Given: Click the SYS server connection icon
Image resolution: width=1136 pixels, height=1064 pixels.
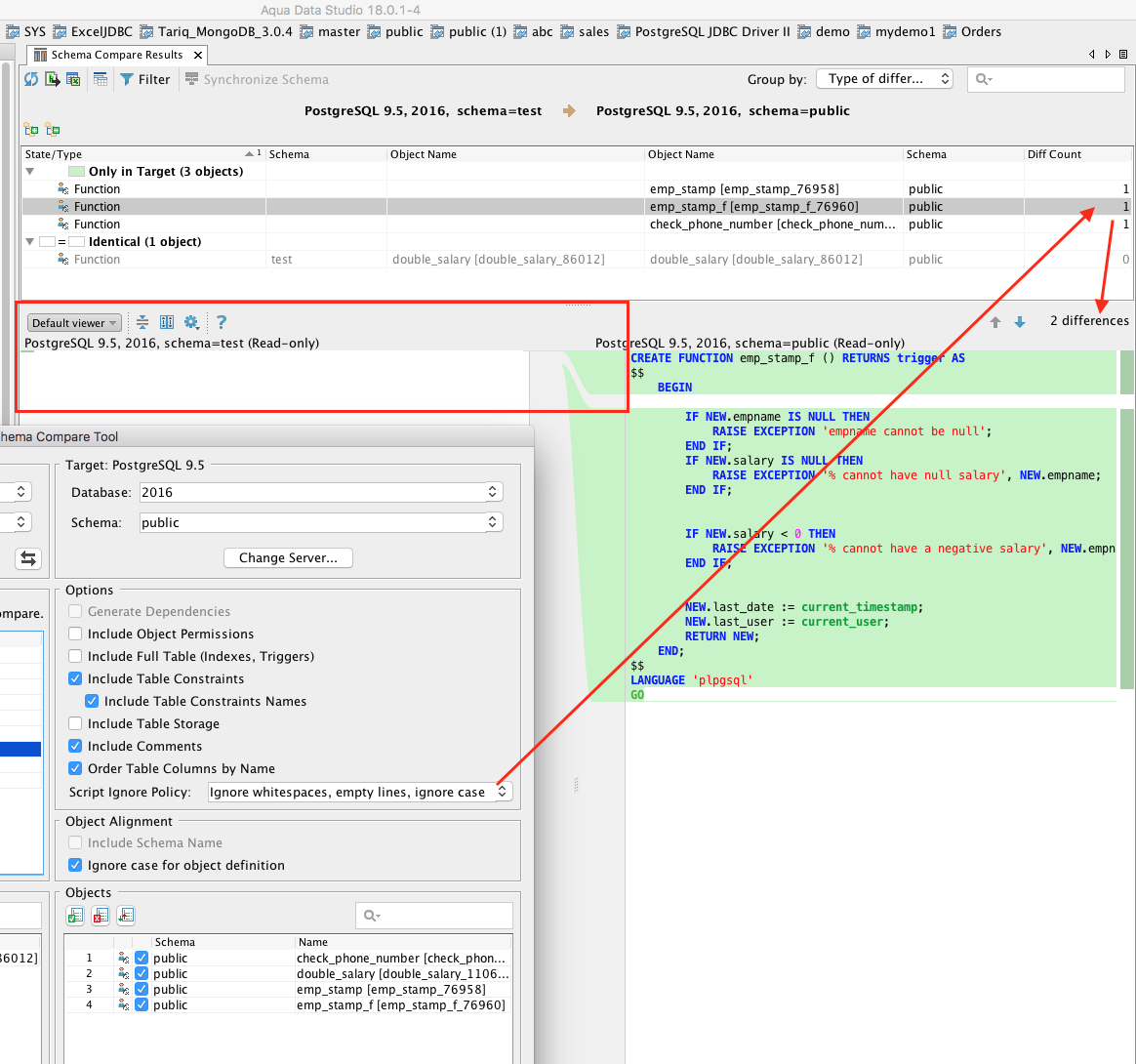Looking at the screenshot, I should coord(13,32).
